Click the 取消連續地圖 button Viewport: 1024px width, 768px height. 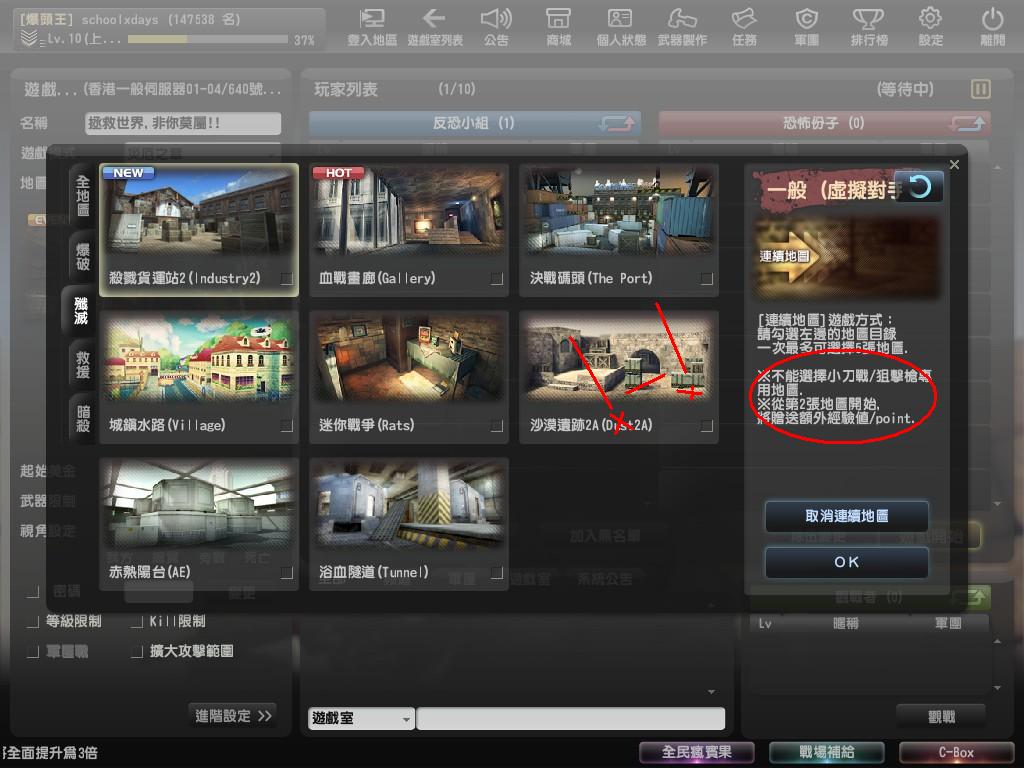point(846,517)
